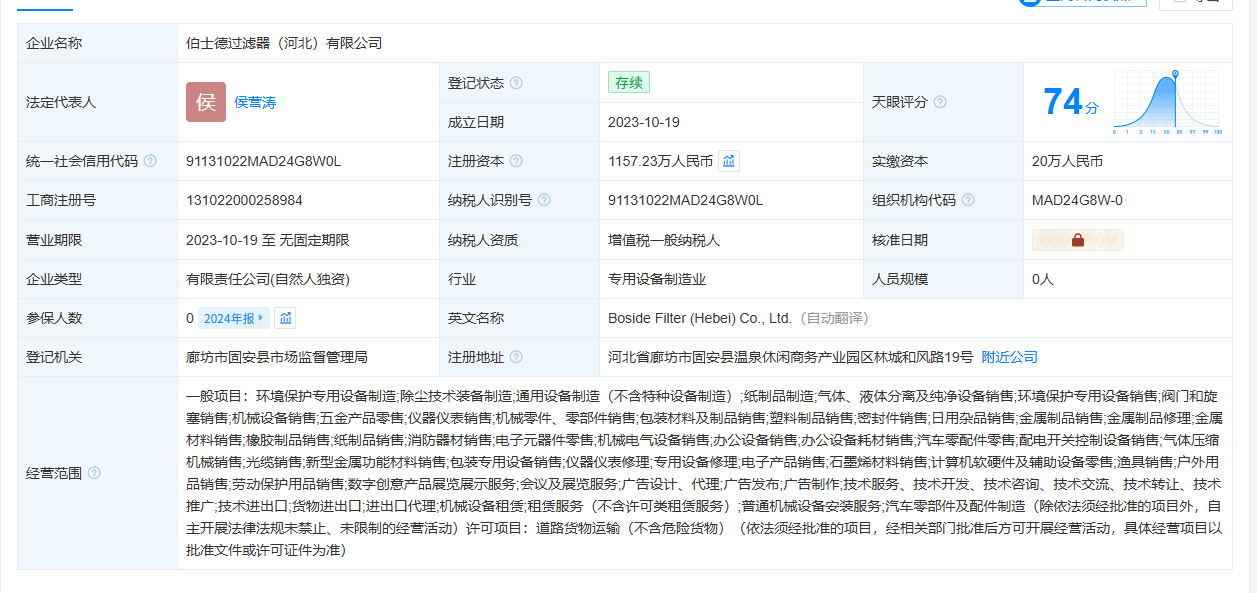Image resolution: width=1257 pixels, height=593 pixels.
Task: Select the business term 2023-10-19 至 无固定期限
Action: (268, 240)
